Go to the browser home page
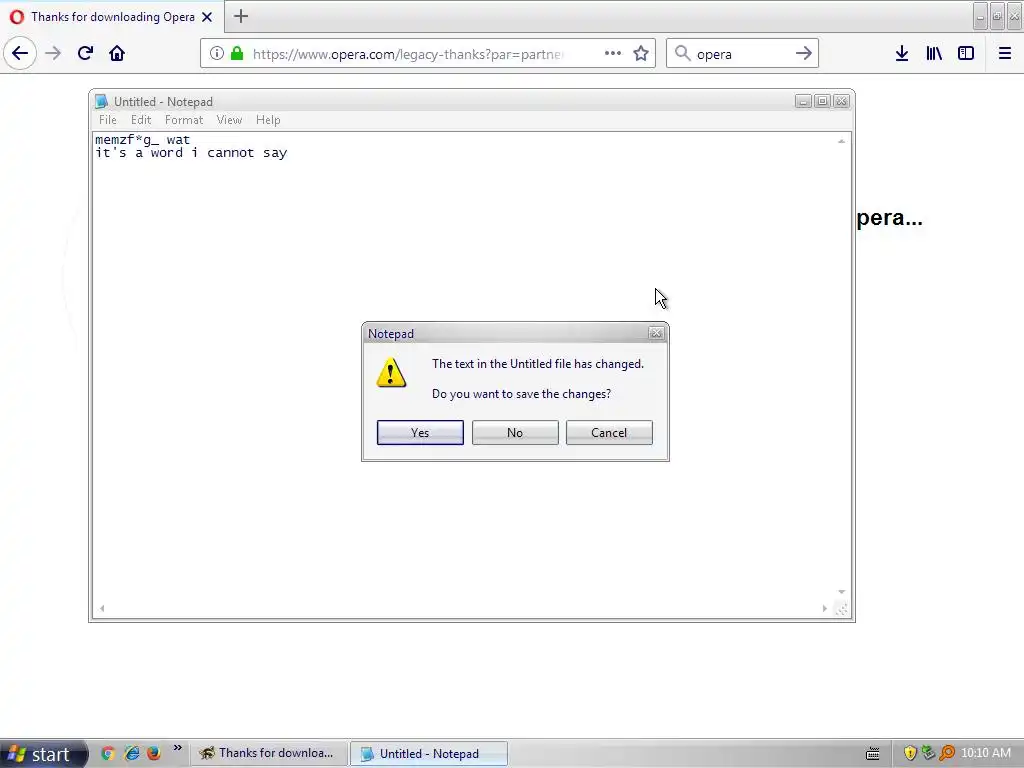This screenshot has height=768, width=1024. tap(117, 53)
